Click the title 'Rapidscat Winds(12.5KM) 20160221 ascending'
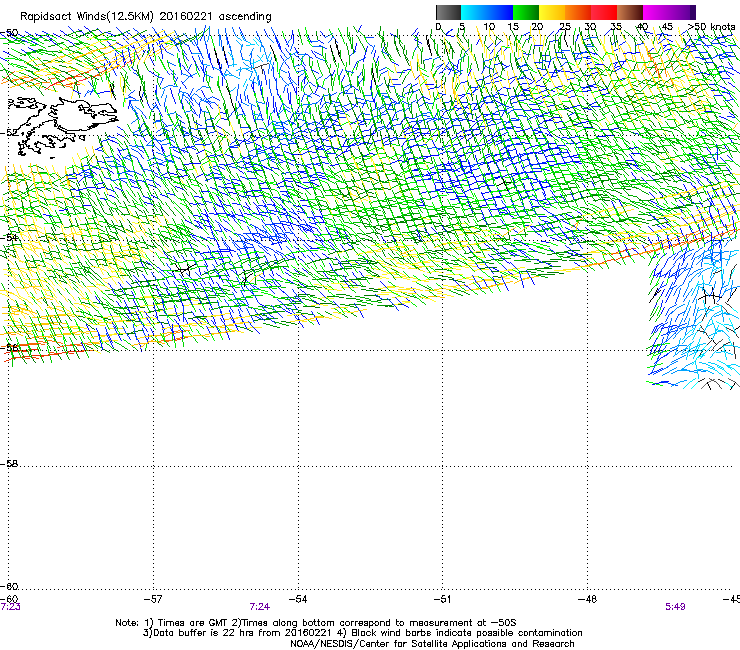The height and width of the screenshot is (650, 740). (146, 17)
